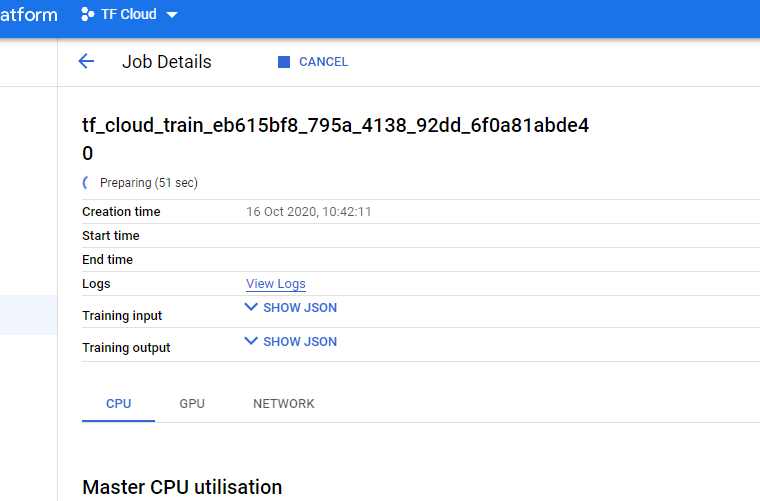Select the job name tf_cloud_train_eb615bf8 text

(335, 139)
